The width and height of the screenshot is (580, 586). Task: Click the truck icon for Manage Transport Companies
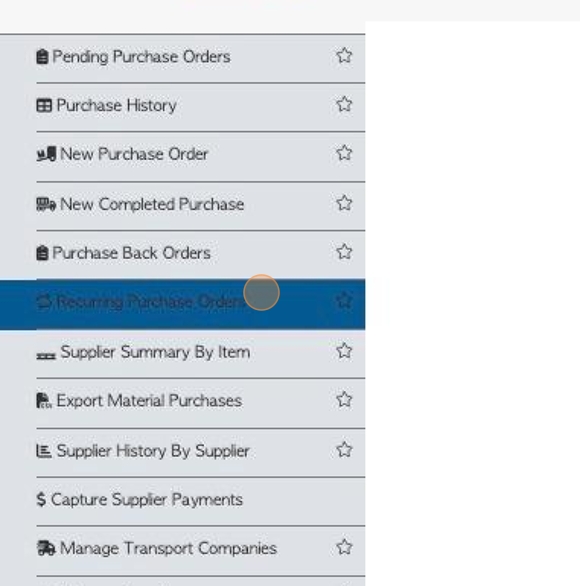tap(46, 549)
